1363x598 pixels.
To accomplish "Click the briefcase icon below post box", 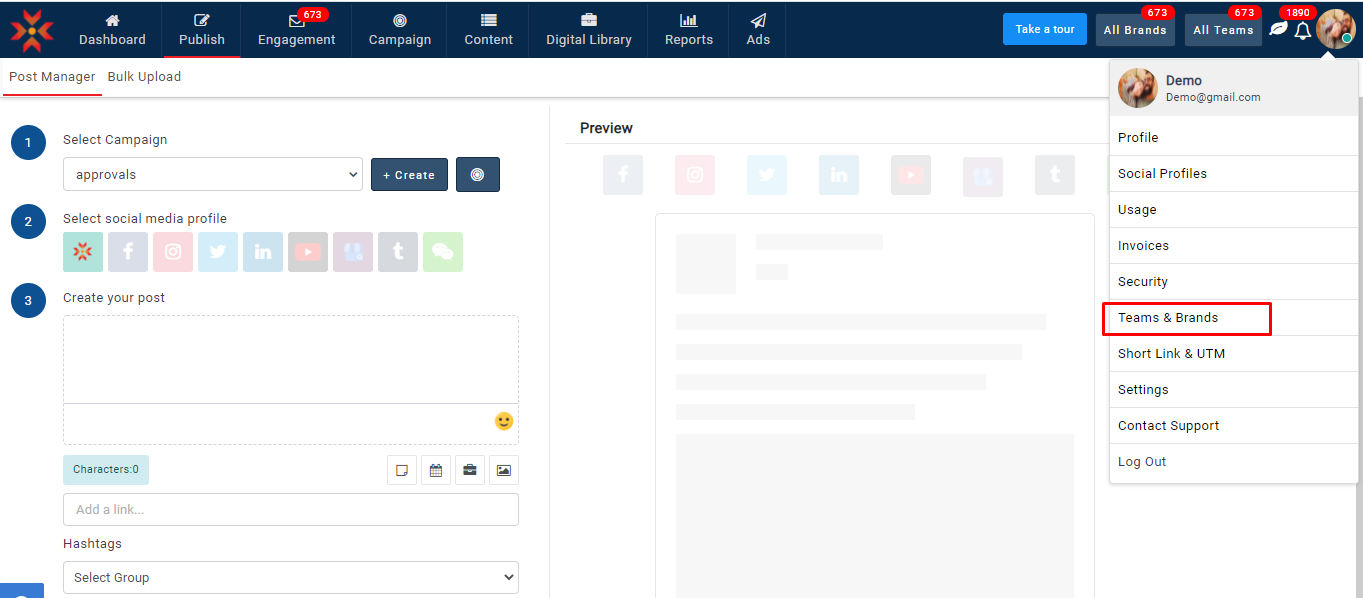I will [x=470, y=470].
